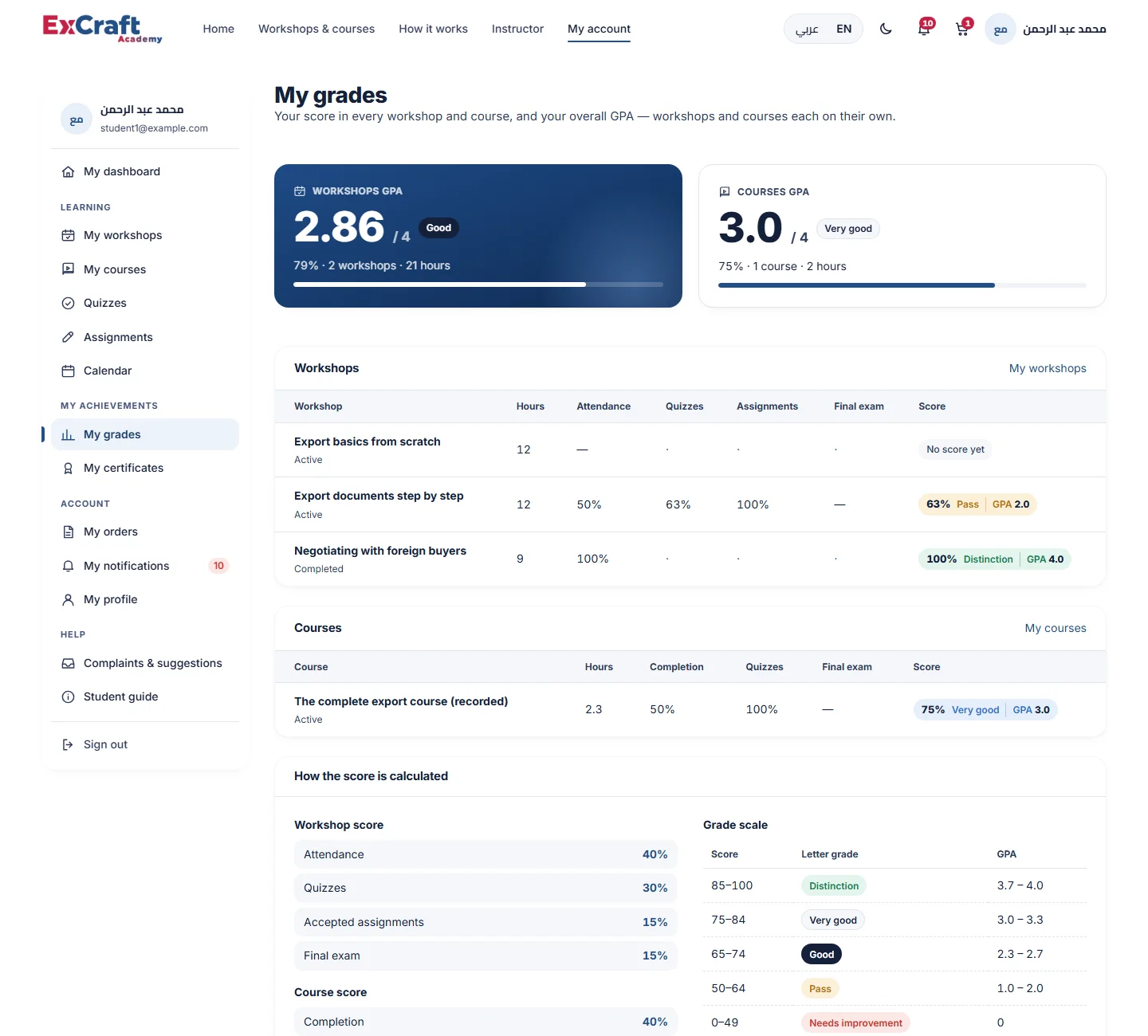This screenshot has height=1036, width=1148.
Task: Open Export documents step by step workshop
Action: tap(379, 496)
